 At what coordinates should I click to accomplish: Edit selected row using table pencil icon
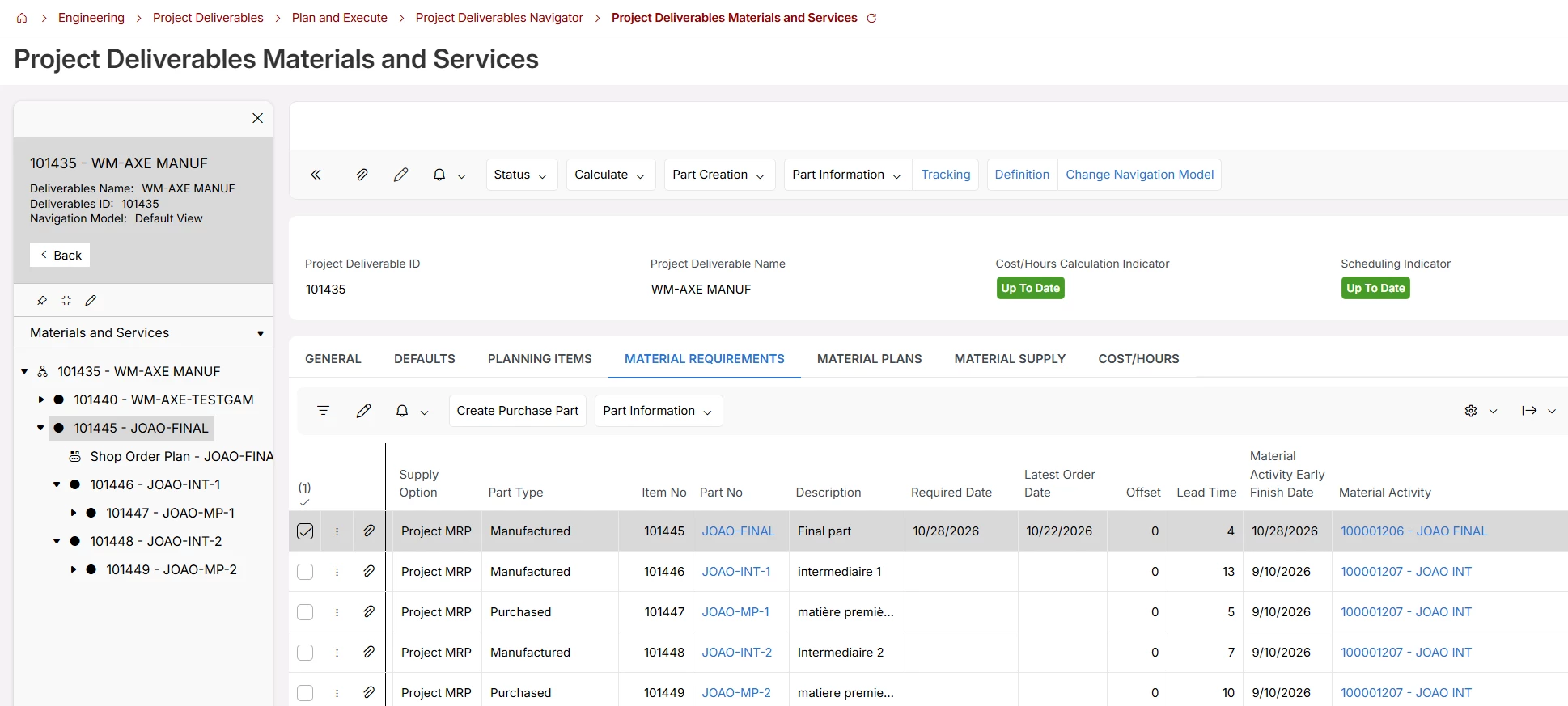tap(363, 411)
